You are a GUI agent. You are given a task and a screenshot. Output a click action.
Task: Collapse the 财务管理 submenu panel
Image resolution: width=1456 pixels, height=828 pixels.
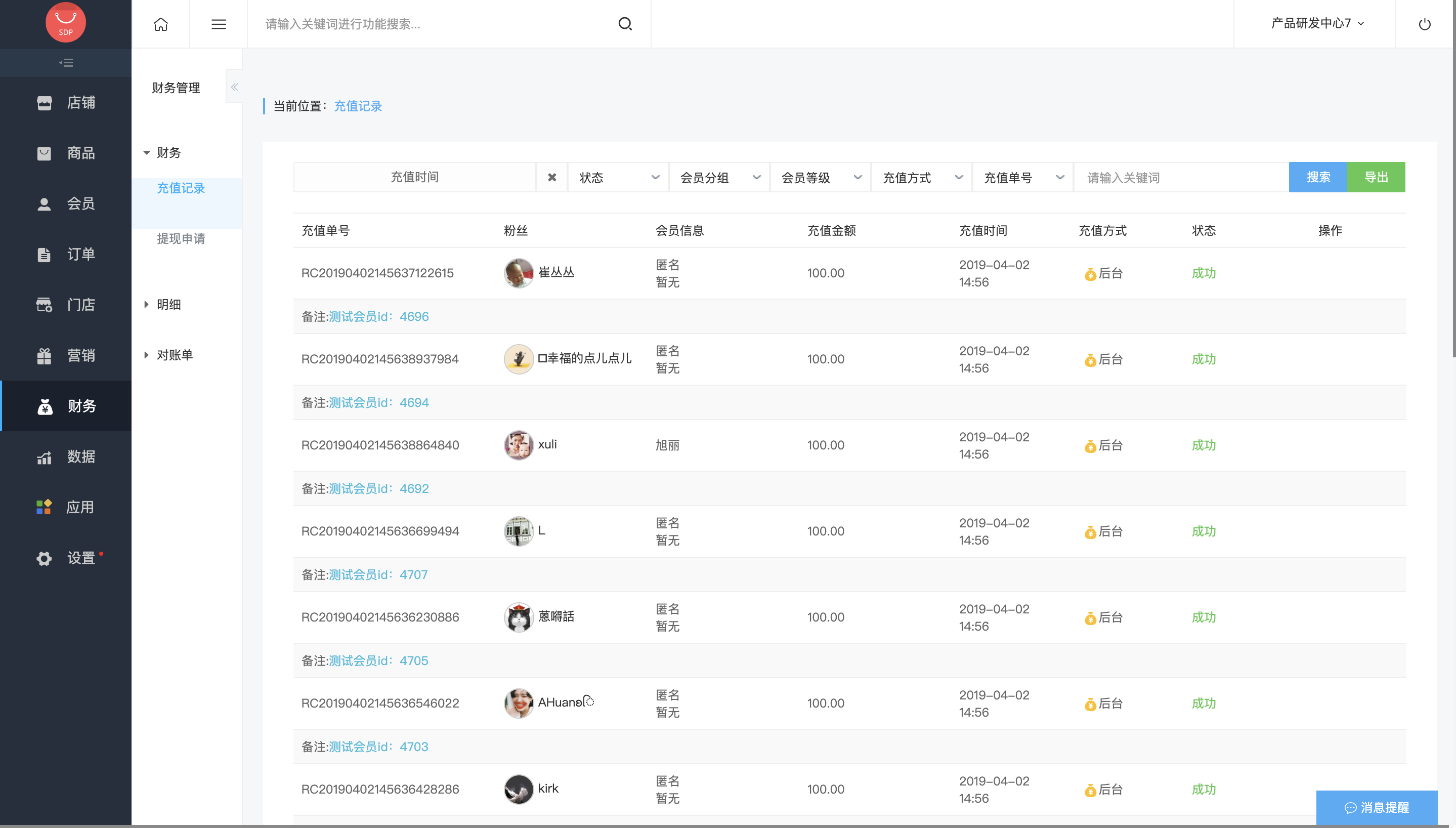[x=234, y=87]
